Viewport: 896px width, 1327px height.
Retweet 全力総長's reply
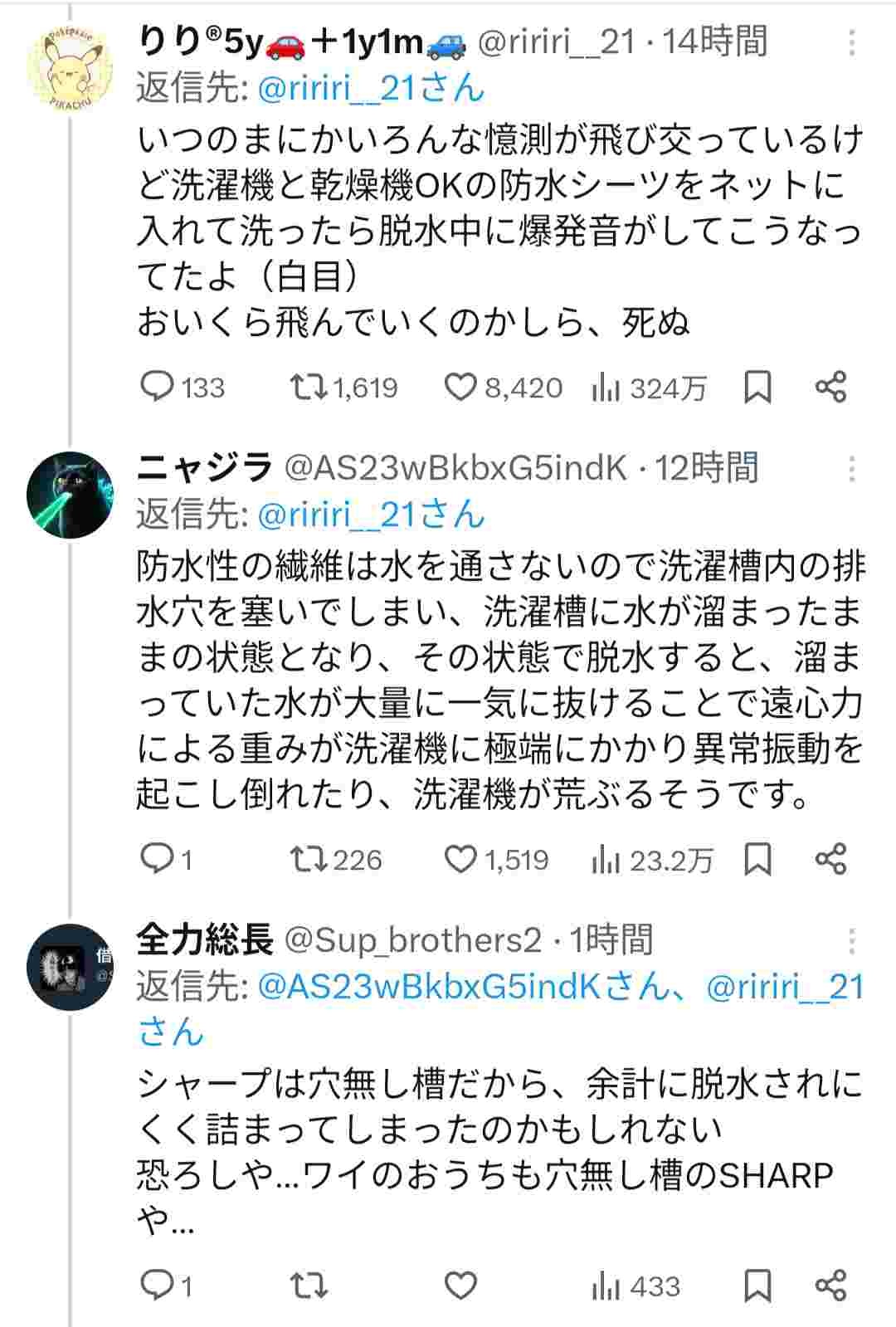coord(309,1286)
